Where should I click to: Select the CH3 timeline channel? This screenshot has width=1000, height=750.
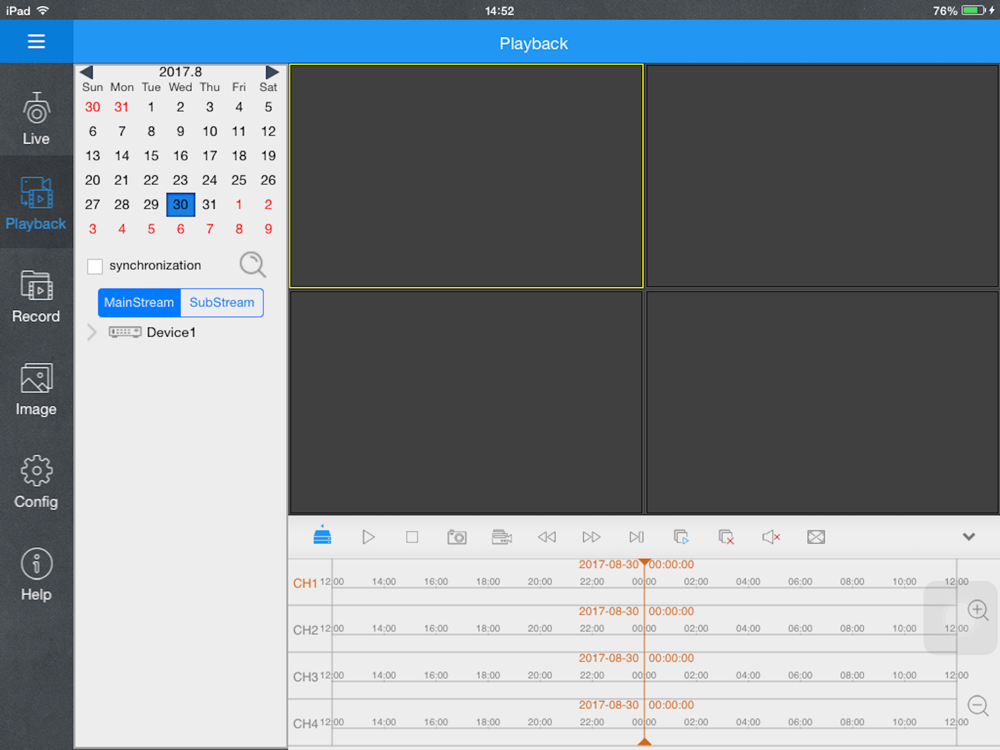305,677
